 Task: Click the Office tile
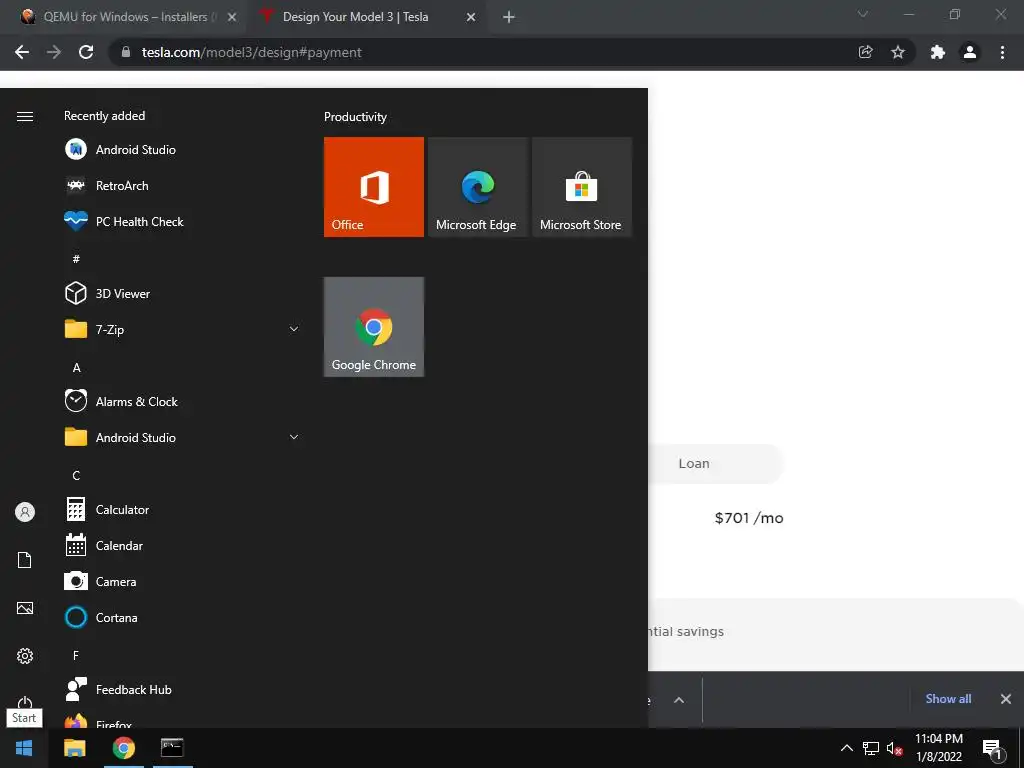click(x=374, y=187)
